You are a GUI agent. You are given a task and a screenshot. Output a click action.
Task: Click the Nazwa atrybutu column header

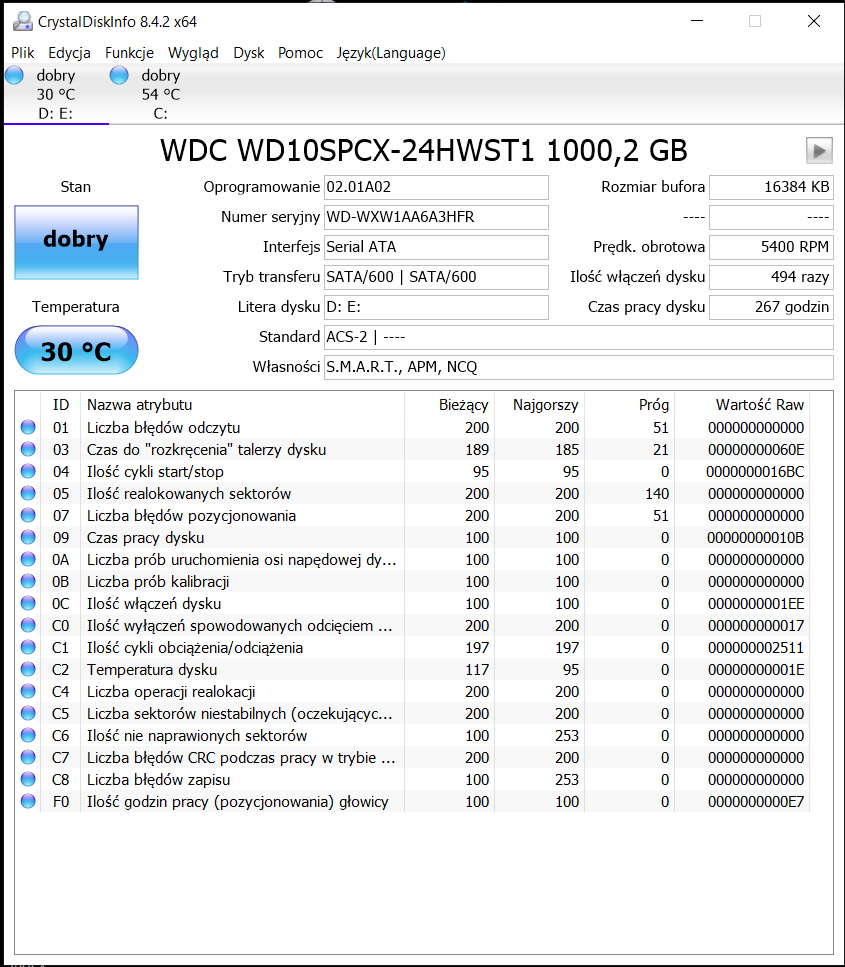242,405
